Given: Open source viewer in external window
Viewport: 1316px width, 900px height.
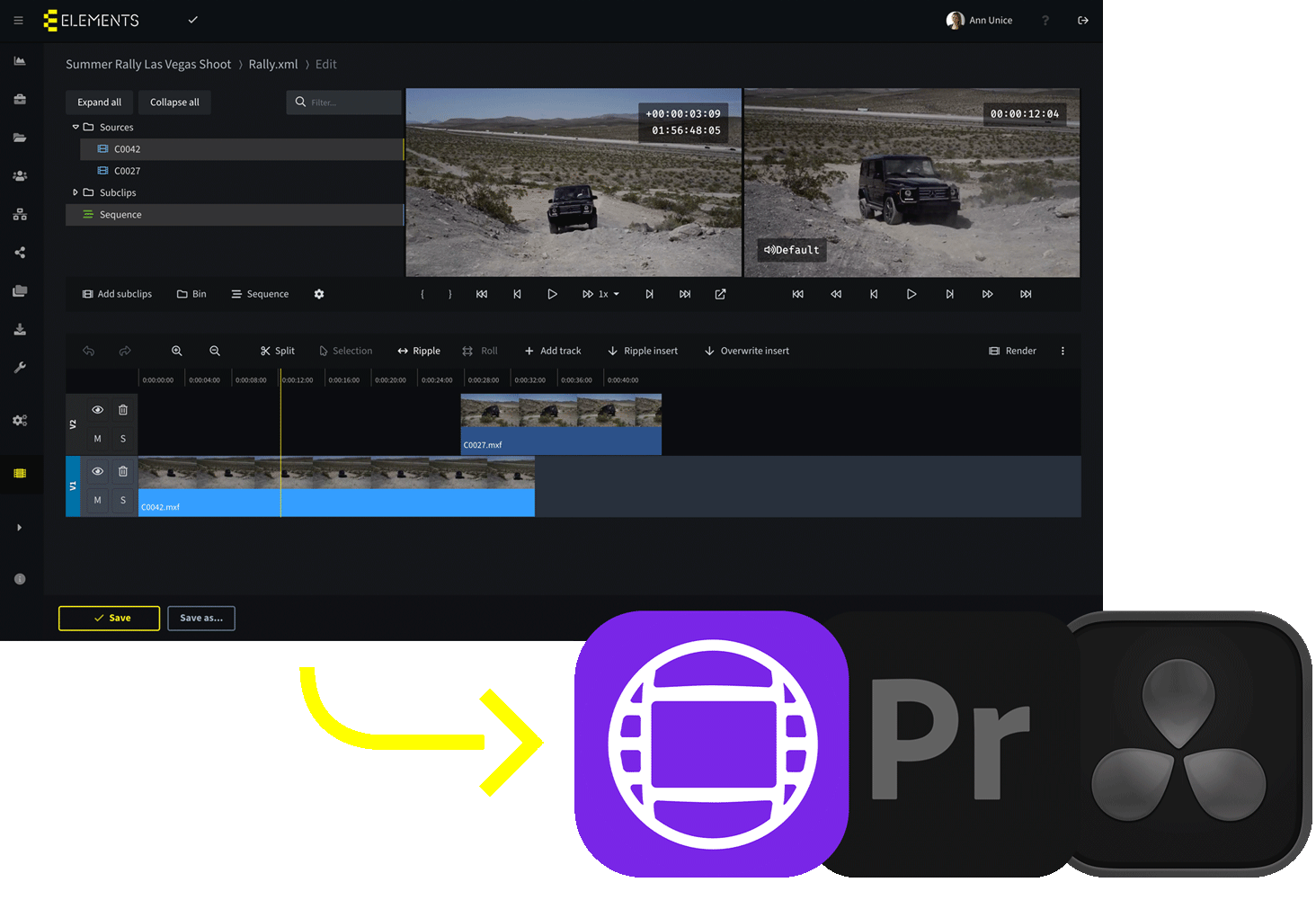Looking at the screenshot, I should (x=720, y=294).
